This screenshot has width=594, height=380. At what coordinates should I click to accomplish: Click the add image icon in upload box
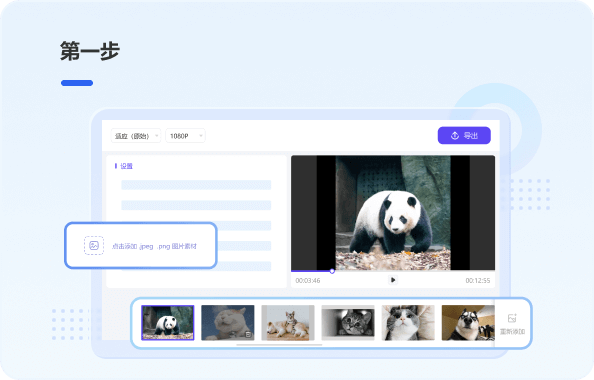(94, 246)
